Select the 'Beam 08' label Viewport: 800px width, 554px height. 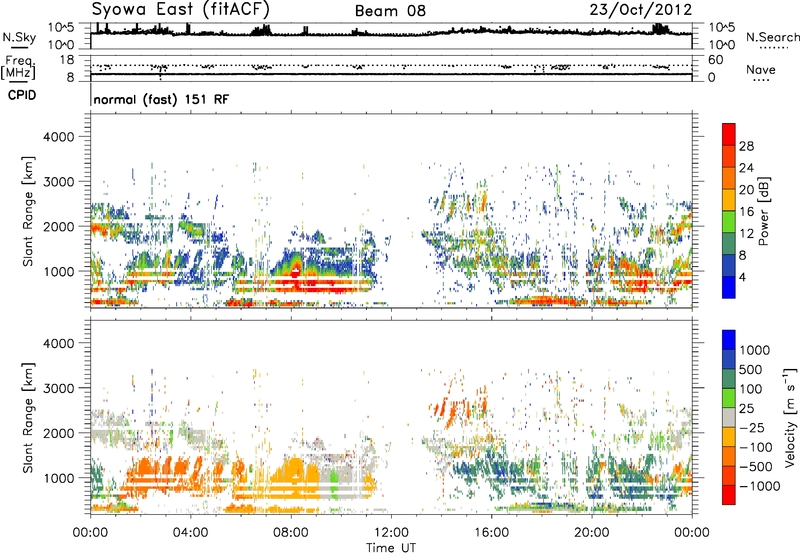click(x=390, y=11)
